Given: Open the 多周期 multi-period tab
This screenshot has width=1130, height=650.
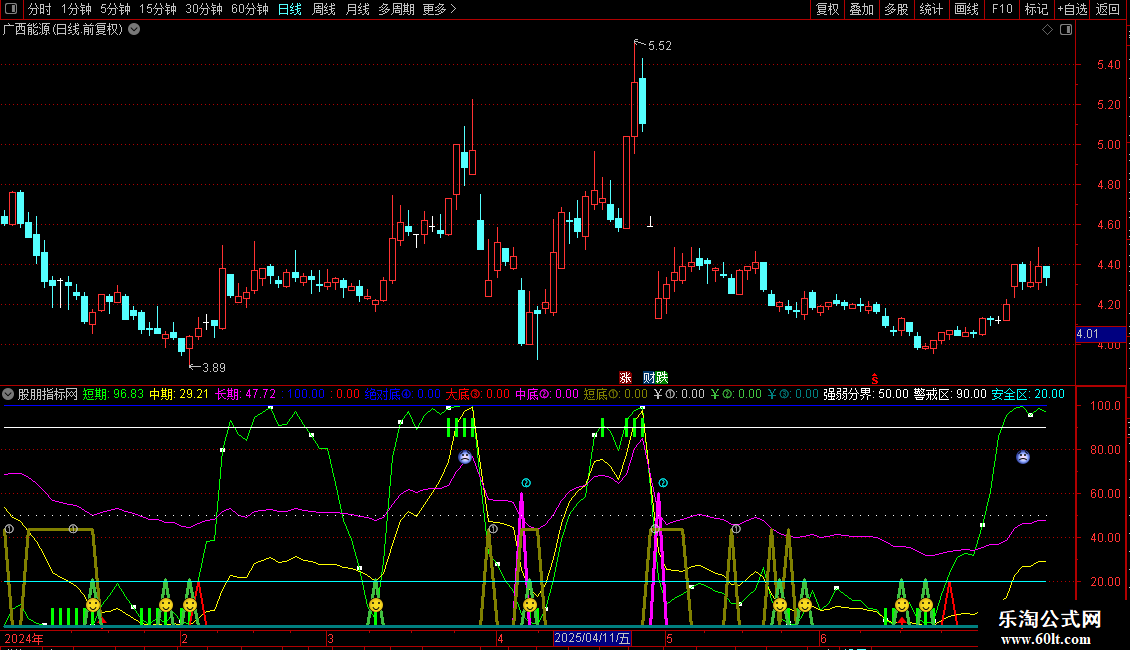Looking at the screenshot, I should coord(396,10).
